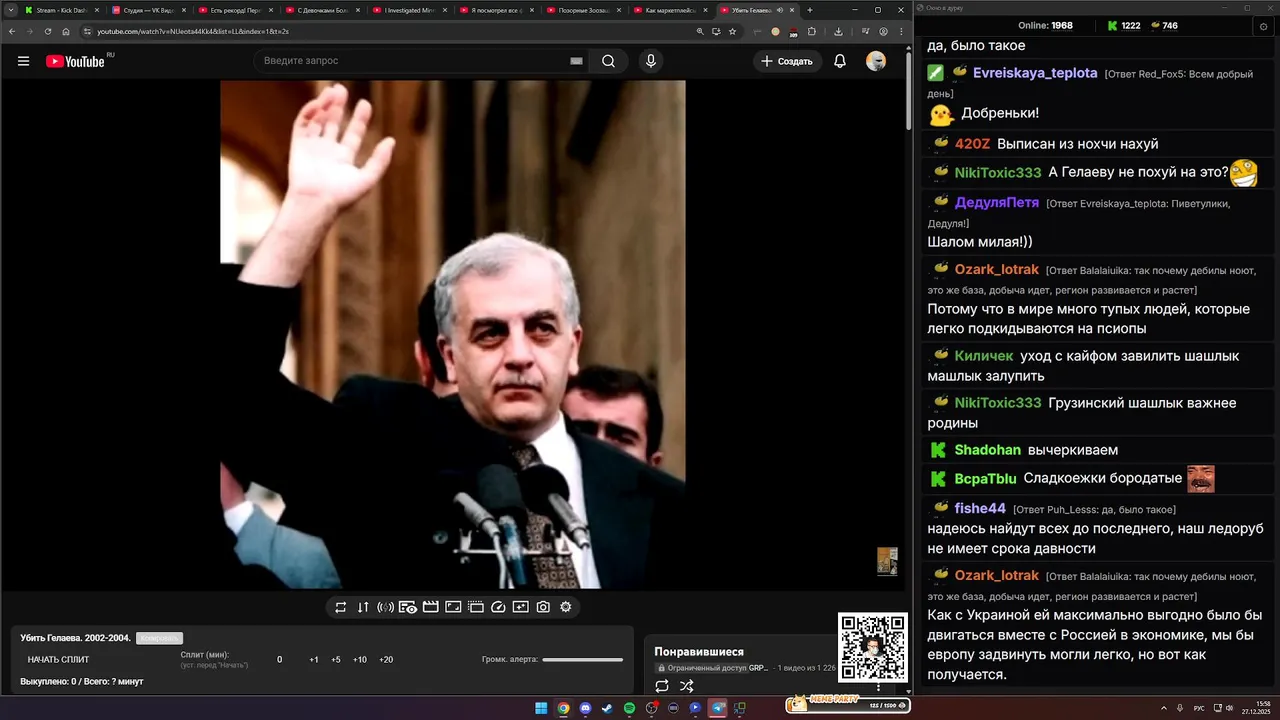Toggle playlist loop in Понравившиеся panel
This screenshot has width=1280, height=720.
tap(662, 686)
